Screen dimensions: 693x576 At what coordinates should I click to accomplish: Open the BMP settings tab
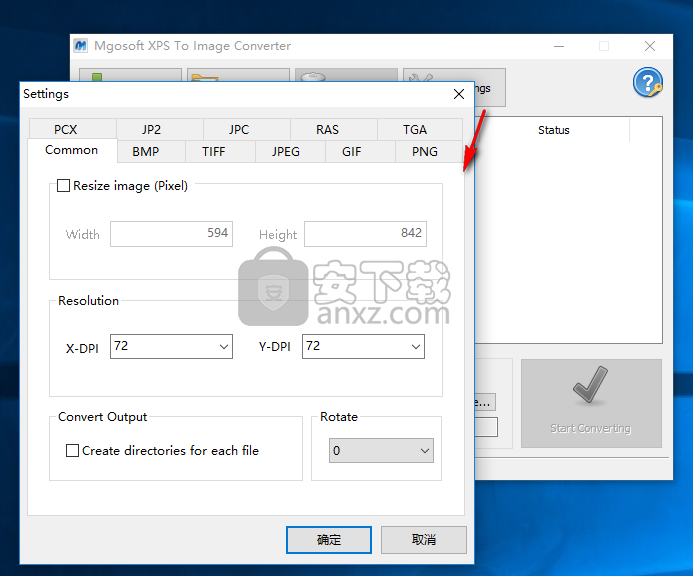pyautogui.click(x=152, y=152)
